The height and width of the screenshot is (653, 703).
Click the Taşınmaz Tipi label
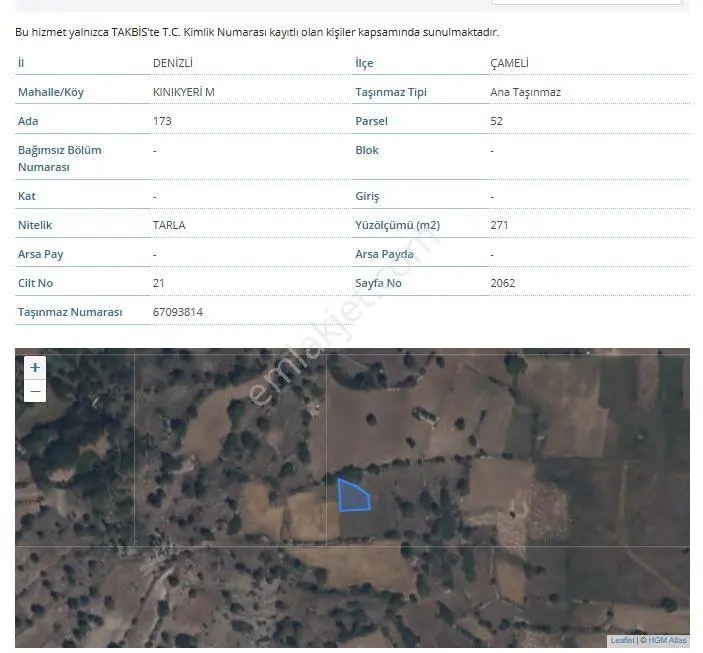pos(391,92)
